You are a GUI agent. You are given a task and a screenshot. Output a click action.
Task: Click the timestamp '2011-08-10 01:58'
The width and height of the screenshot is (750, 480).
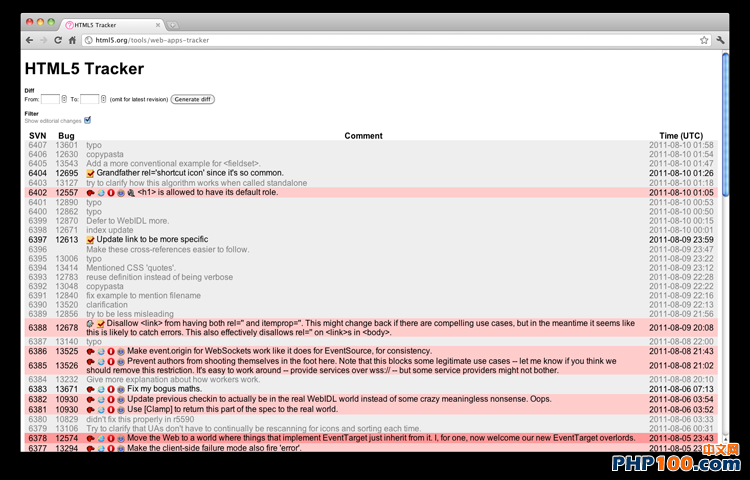pyautogui.click(x=681, y=145)
